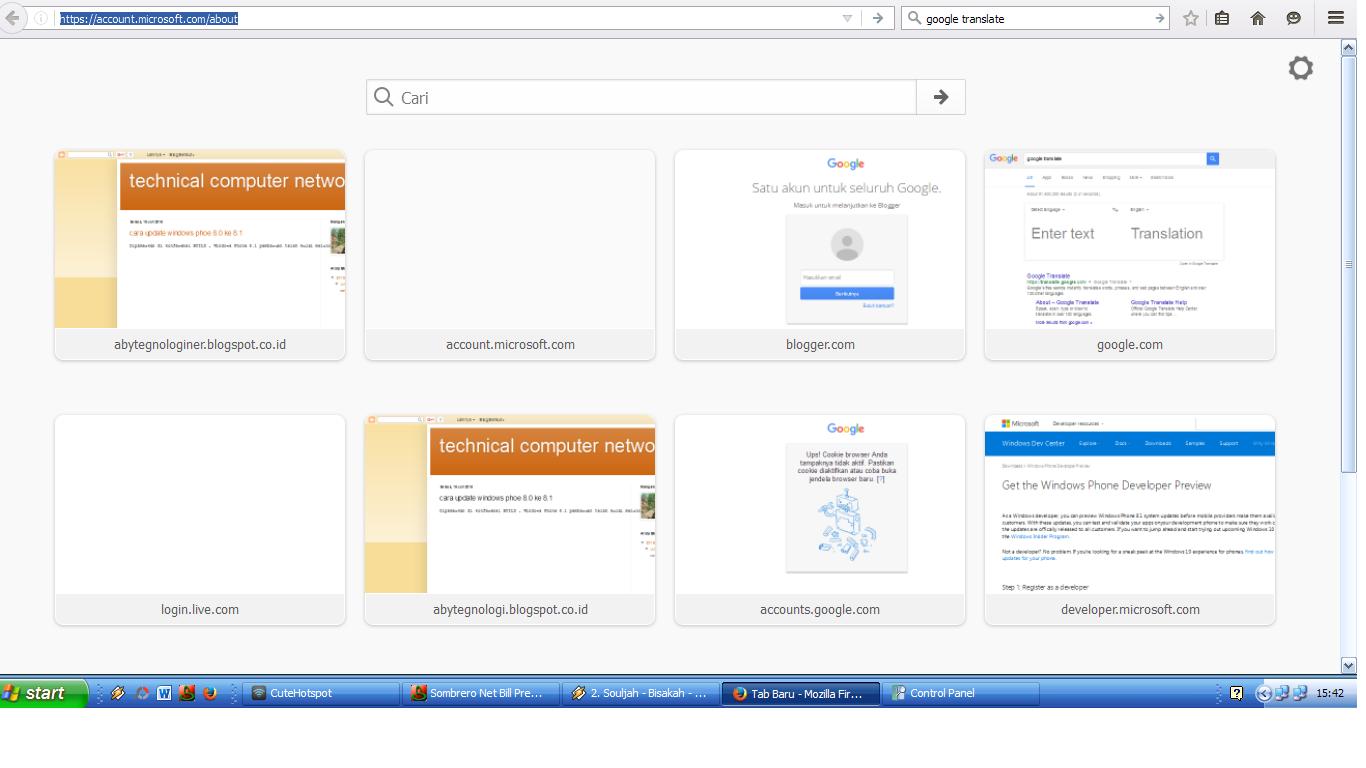Image resolution: width=1366 pixels, height=768 pixels.
Task: Open blogger.com tile
Action: [820, 255]
